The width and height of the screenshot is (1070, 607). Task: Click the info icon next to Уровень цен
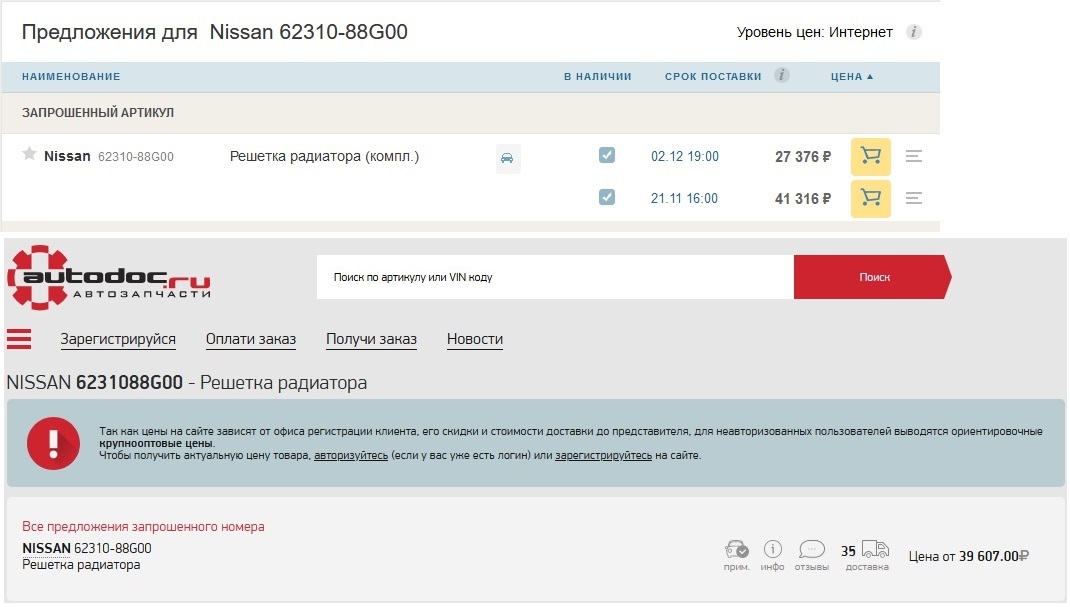click(914, 32)
